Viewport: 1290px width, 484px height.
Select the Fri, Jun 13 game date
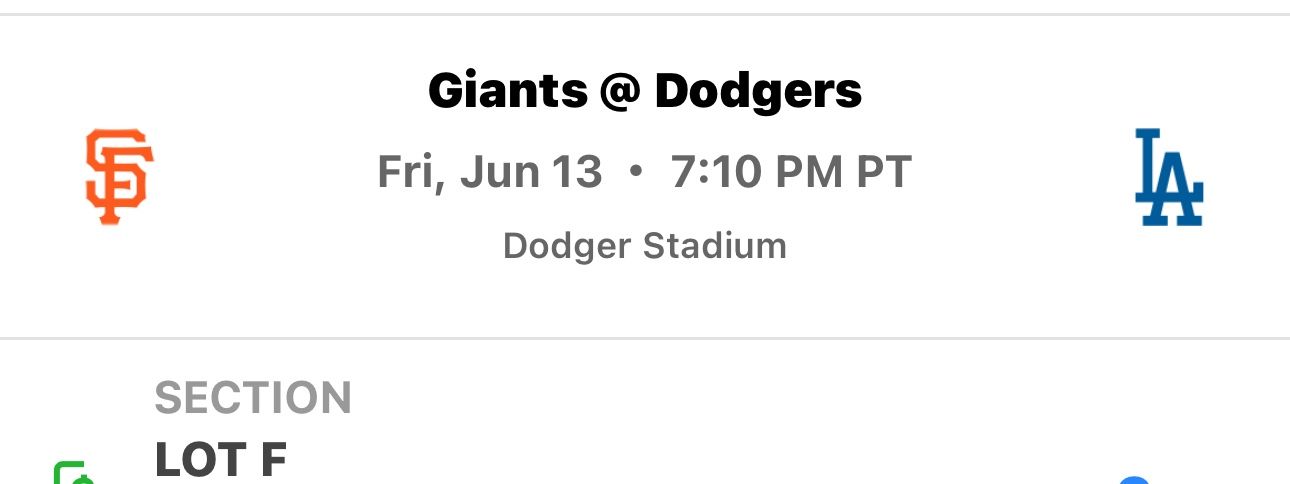click(490, 172)
